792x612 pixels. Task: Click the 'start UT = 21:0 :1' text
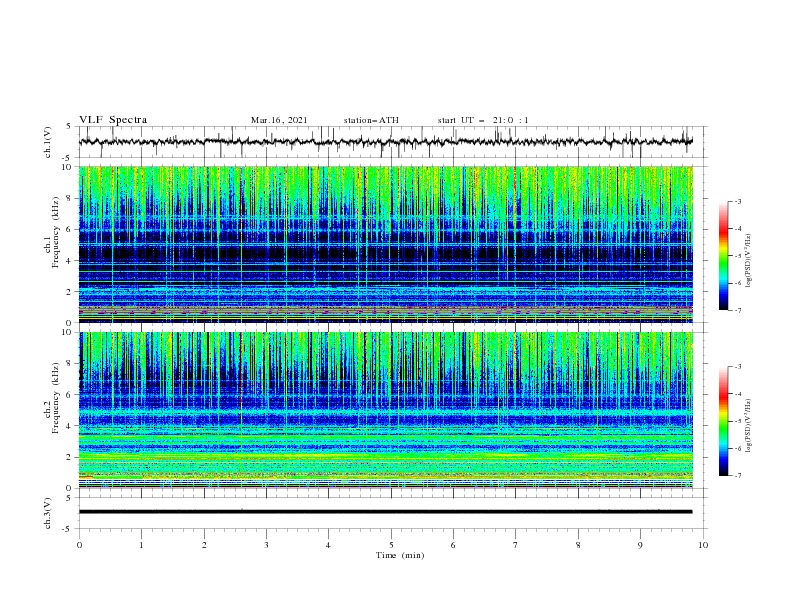coord(483,120)
